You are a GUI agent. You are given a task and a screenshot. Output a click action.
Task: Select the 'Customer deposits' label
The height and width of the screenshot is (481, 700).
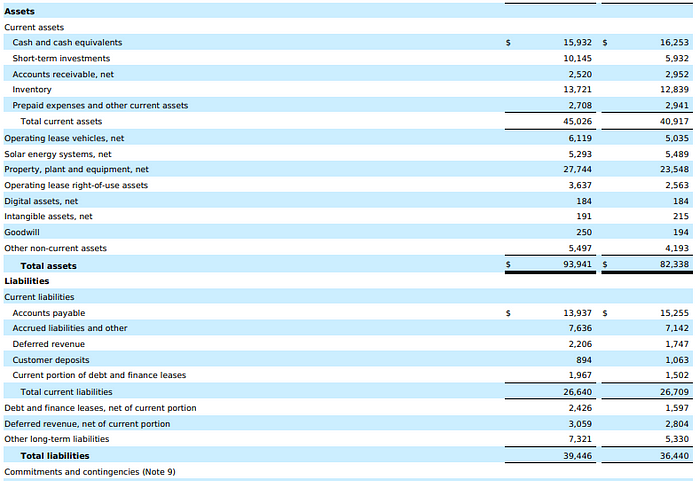coord(51,360)
